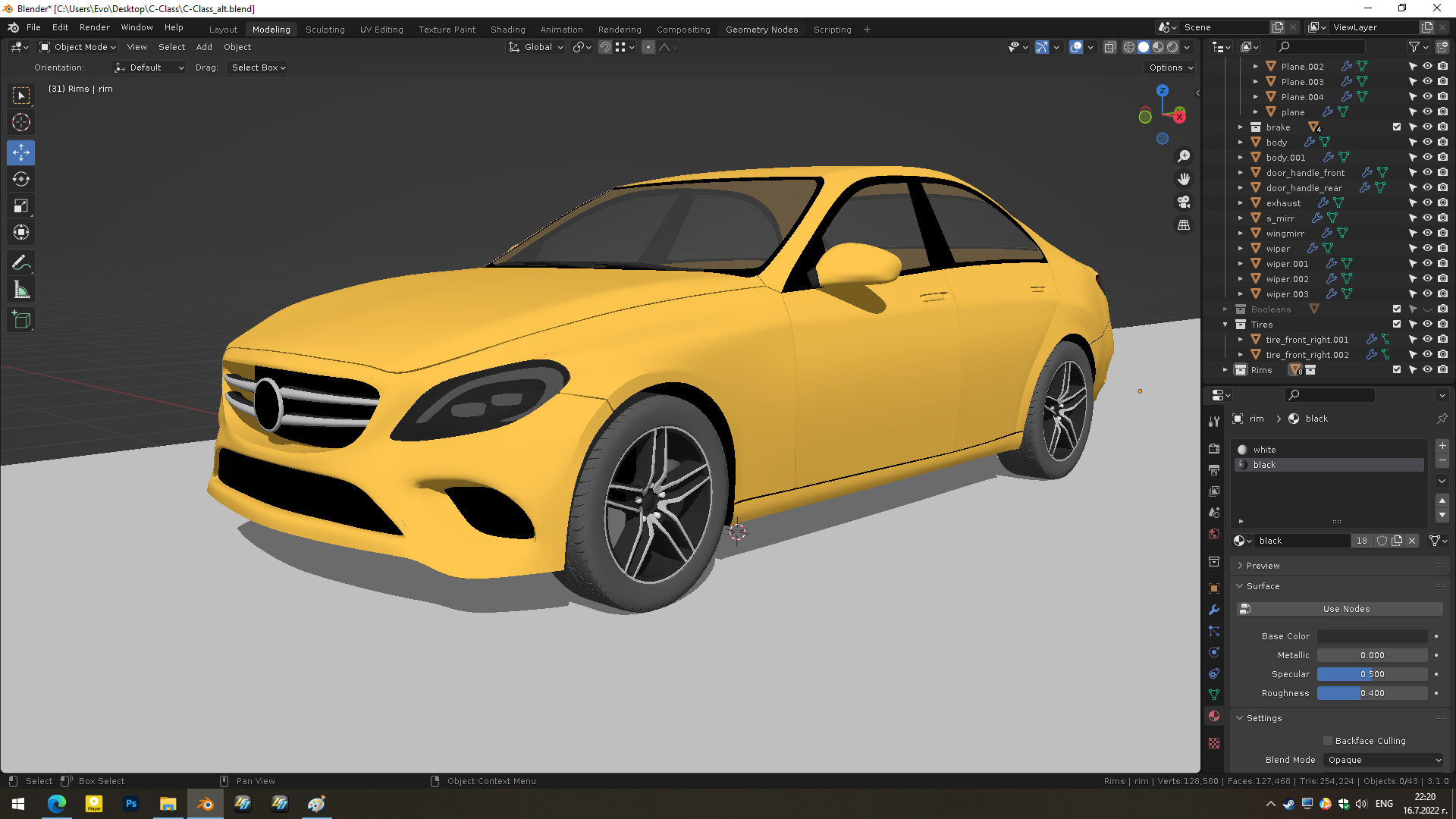Viewport: 1456px width, 819px height.
Task: Toggle camera view in the viewport
Action: 1183,202
